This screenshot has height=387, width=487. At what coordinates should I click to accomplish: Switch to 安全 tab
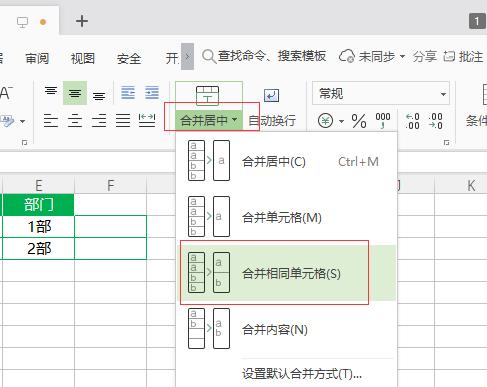(129, 59)
